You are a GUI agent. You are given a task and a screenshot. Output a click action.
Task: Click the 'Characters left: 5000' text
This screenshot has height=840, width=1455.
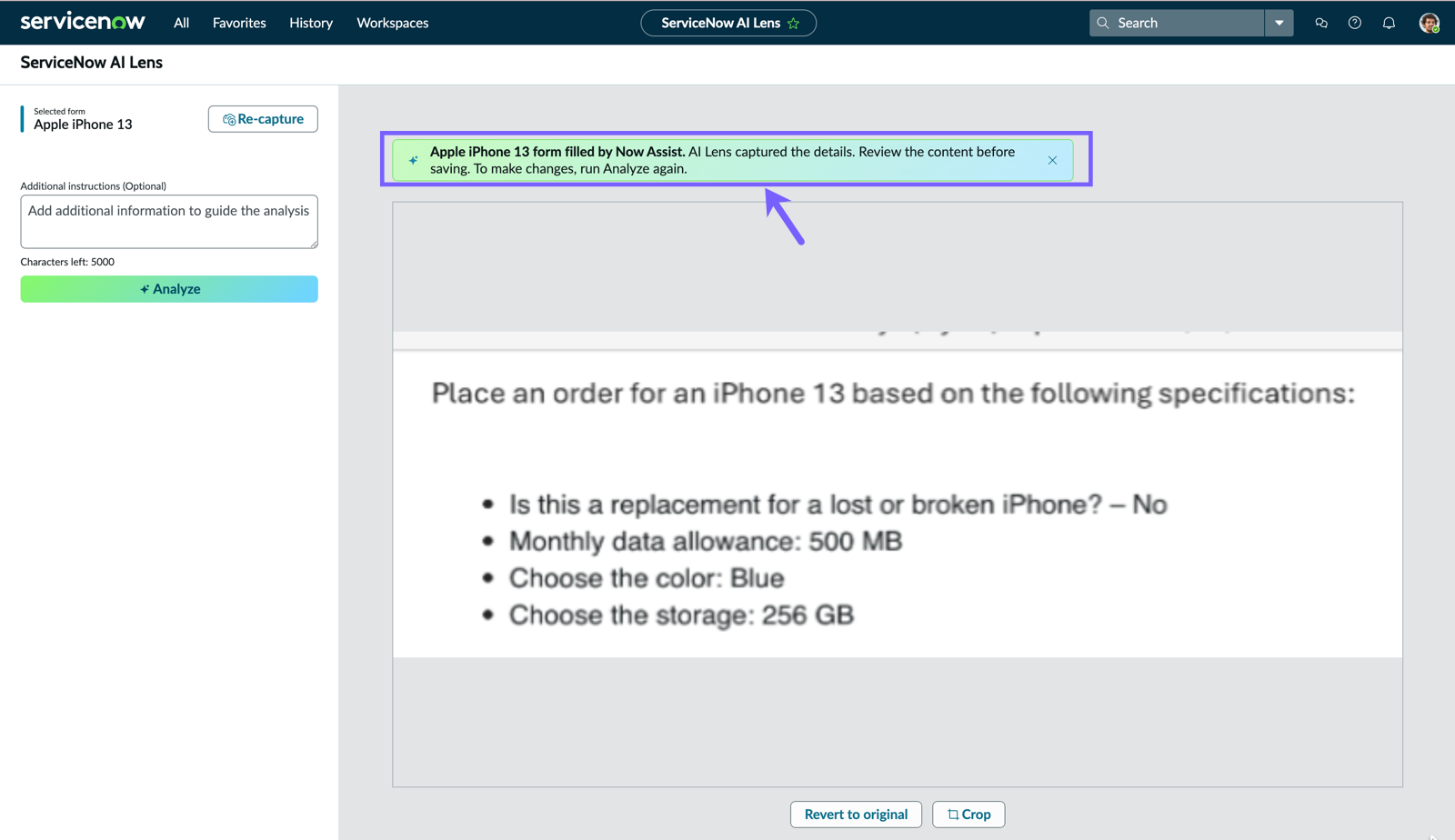pos(67,262)
